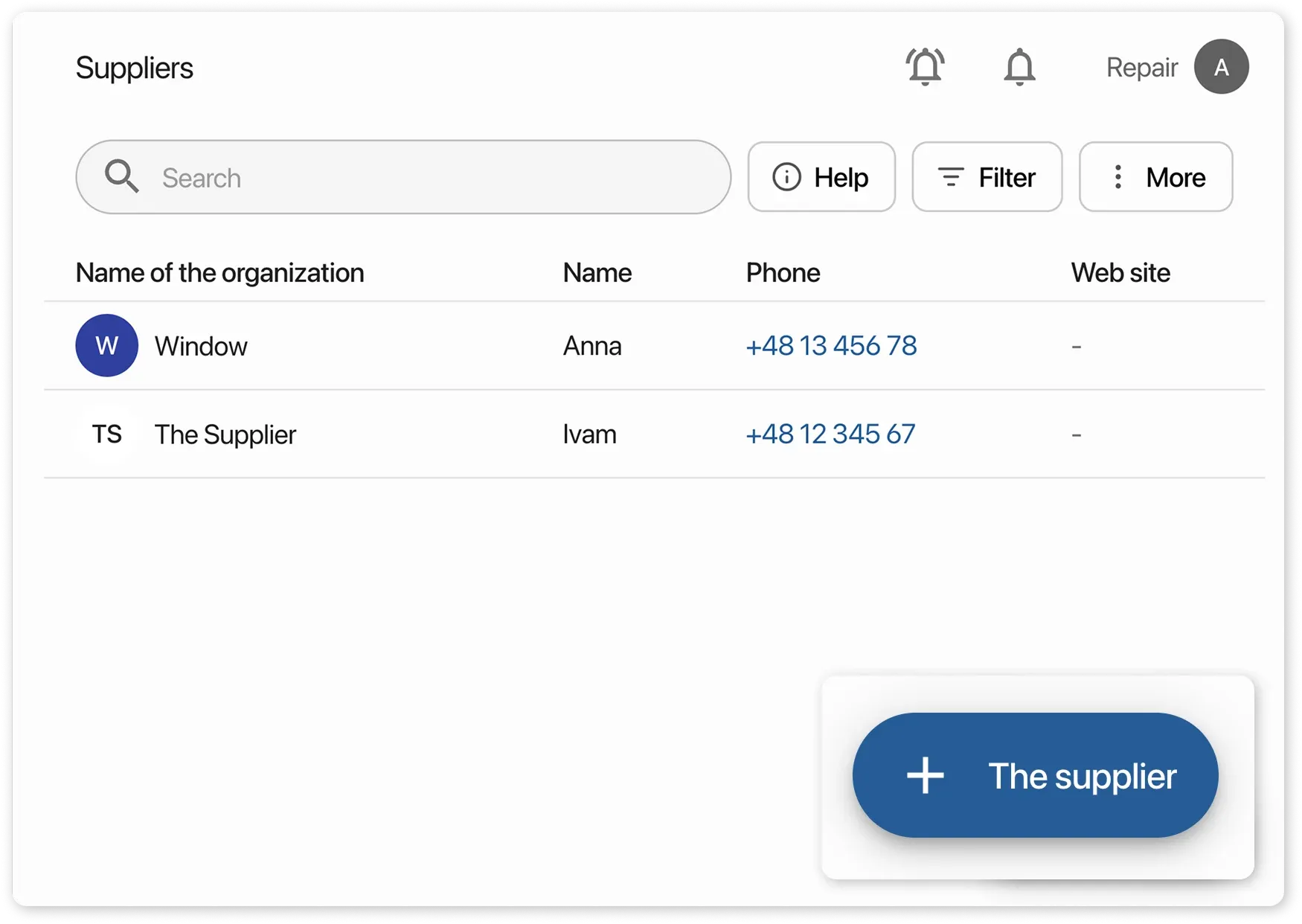Click the magnifier icon in the search bar

(x=121, y=176)
